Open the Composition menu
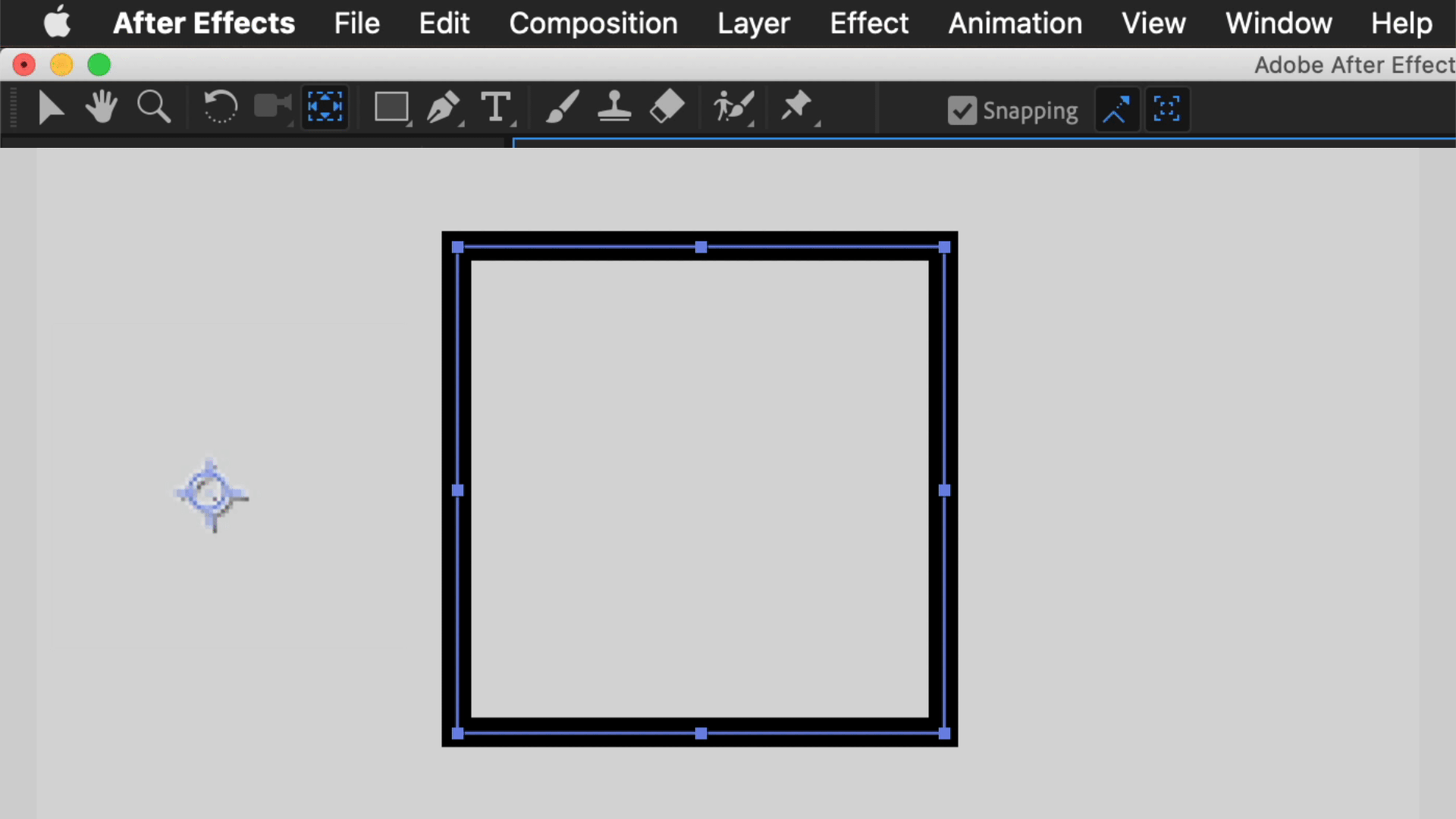Screen dimensions: 1456x819 tap(593, 24)
